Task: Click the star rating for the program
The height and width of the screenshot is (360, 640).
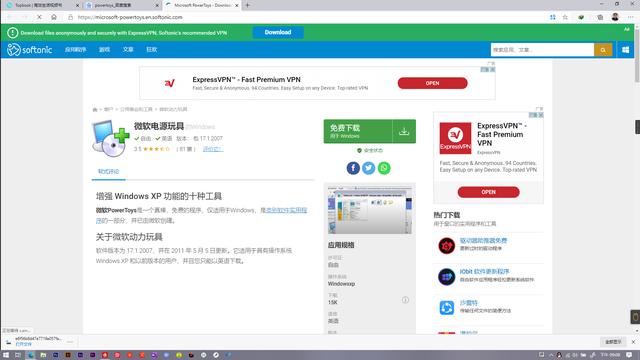Action: click(x=156, y=149)
